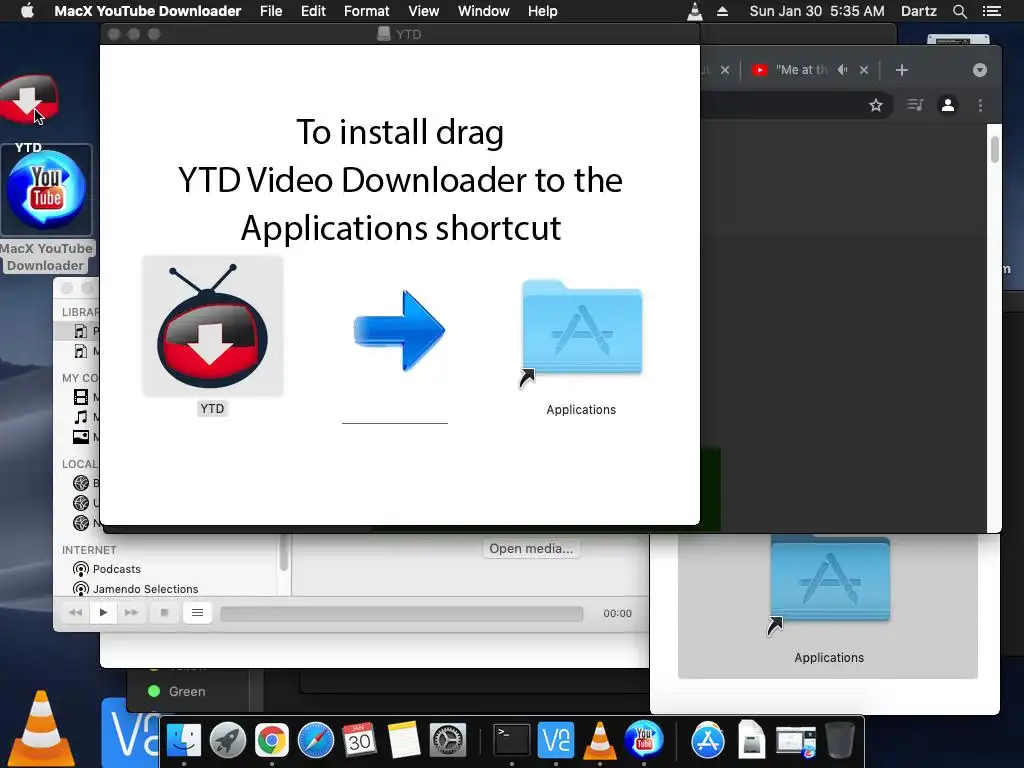Viewport: 1024px width, 768px height.
Task: Click the screenshot window stack in Dock
Action: [795, 741]
